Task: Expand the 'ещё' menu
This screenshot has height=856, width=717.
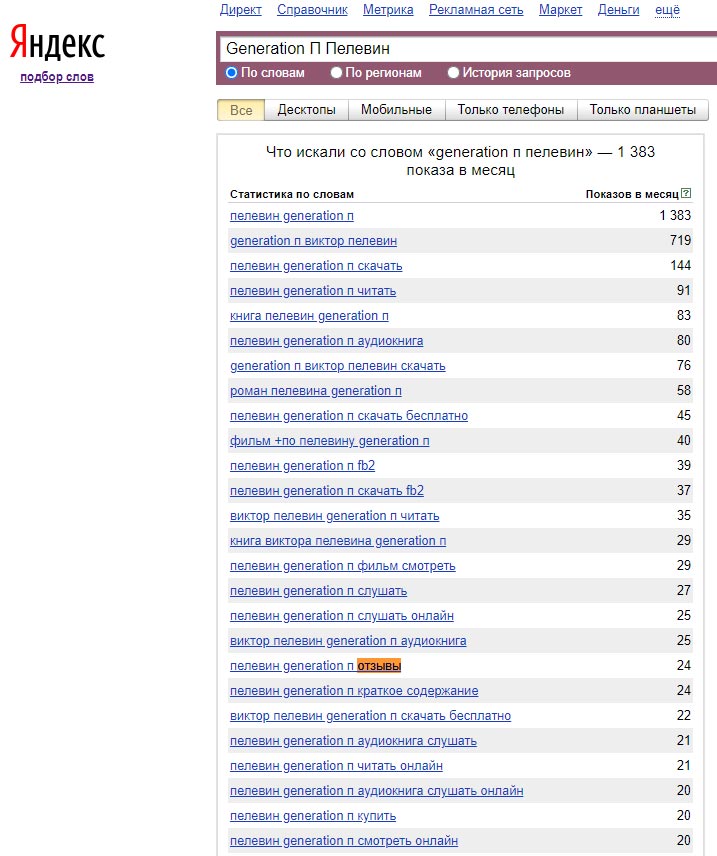Action: [667, 10]
